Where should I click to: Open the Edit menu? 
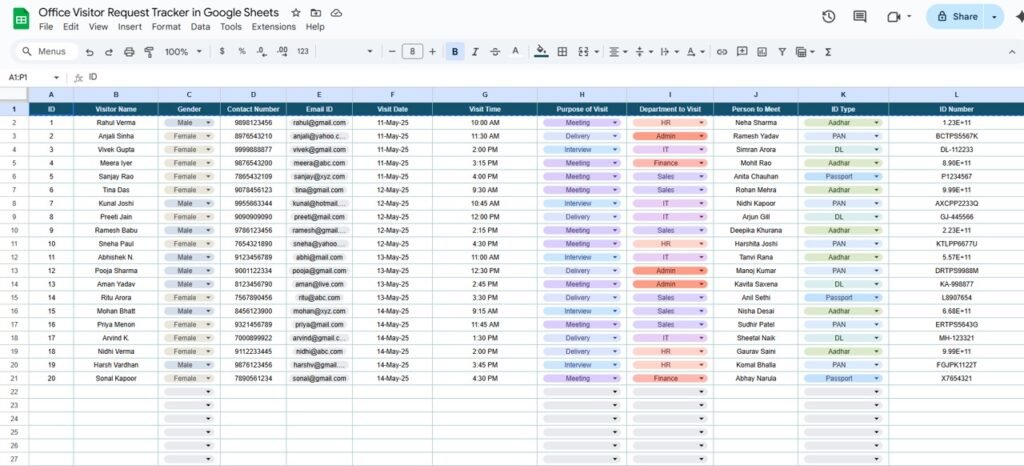pos(71,27)
